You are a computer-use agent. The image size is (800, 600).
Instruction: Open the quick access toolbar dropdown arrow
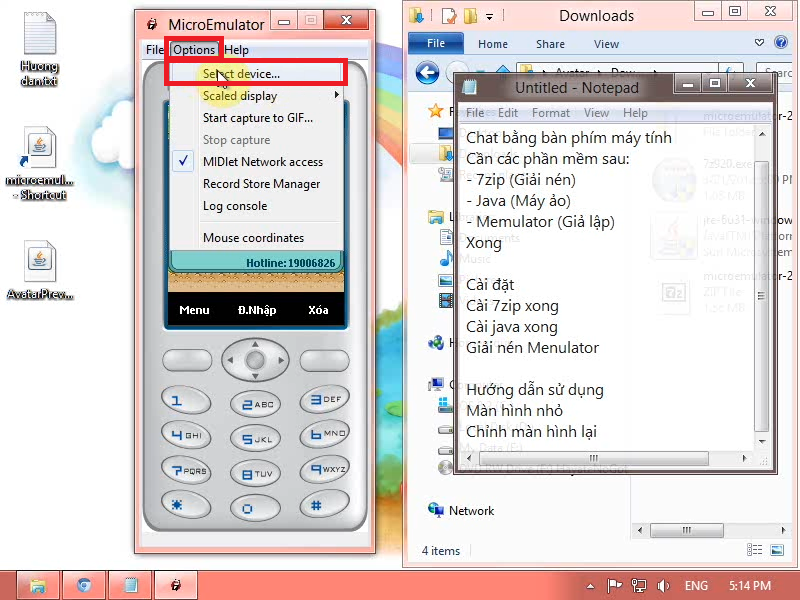coord(489,17)
